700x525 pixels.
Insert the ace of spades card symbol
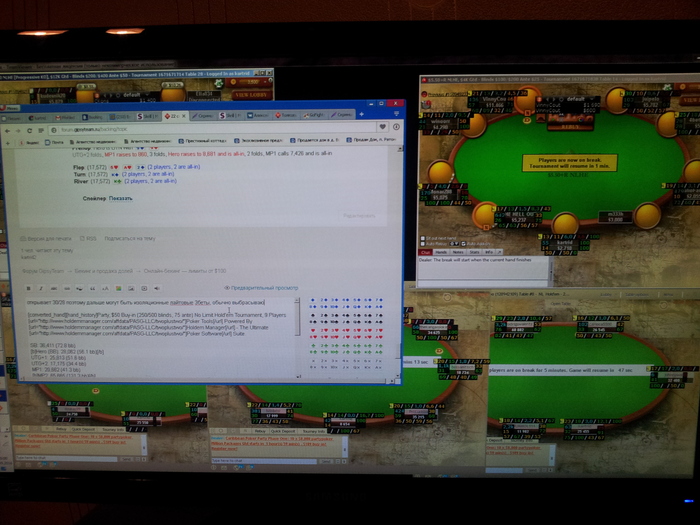click(379, 322)
